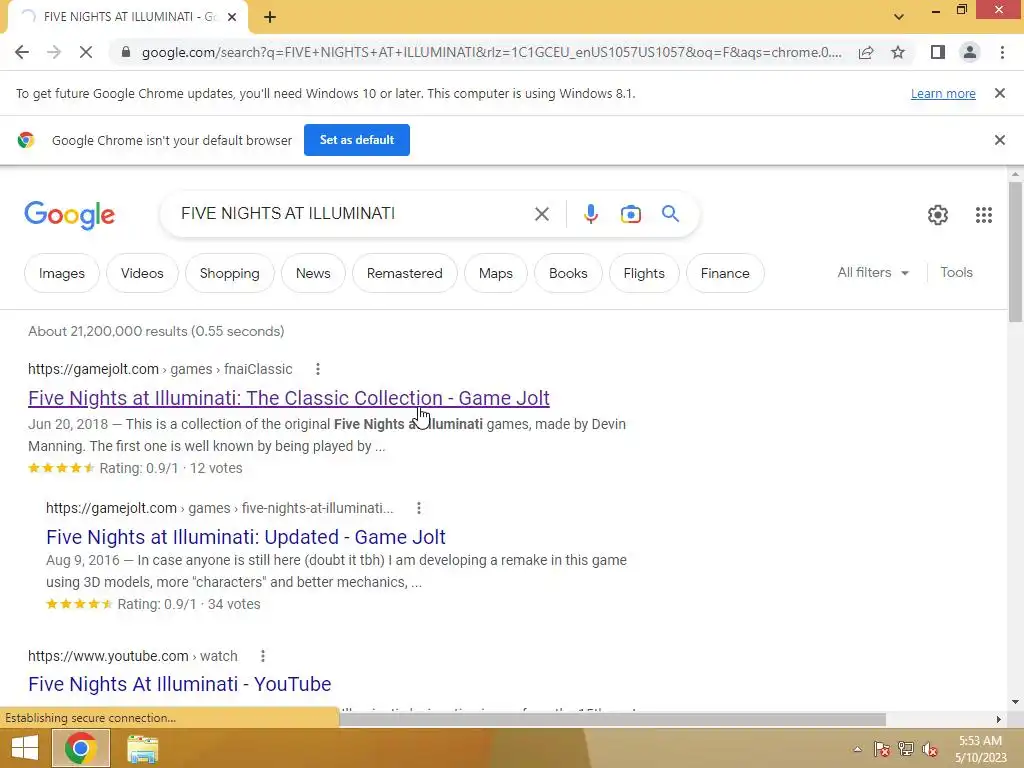The height and width of the screenshot is (768, 1024).
Task: Switch to Images results
Action: coord(62,273)
